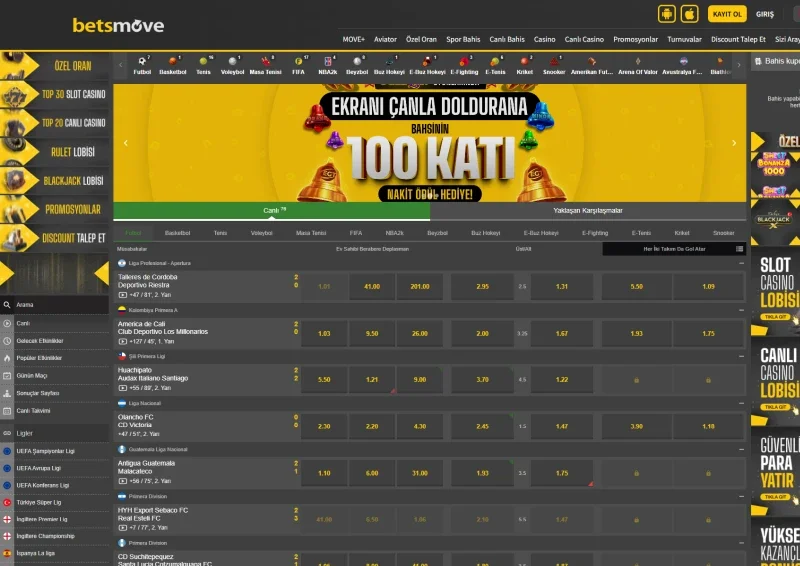Viewport: 800px width, 566px height.
Task: Click the search magnifier icon beside Arama
Action: 7,305
